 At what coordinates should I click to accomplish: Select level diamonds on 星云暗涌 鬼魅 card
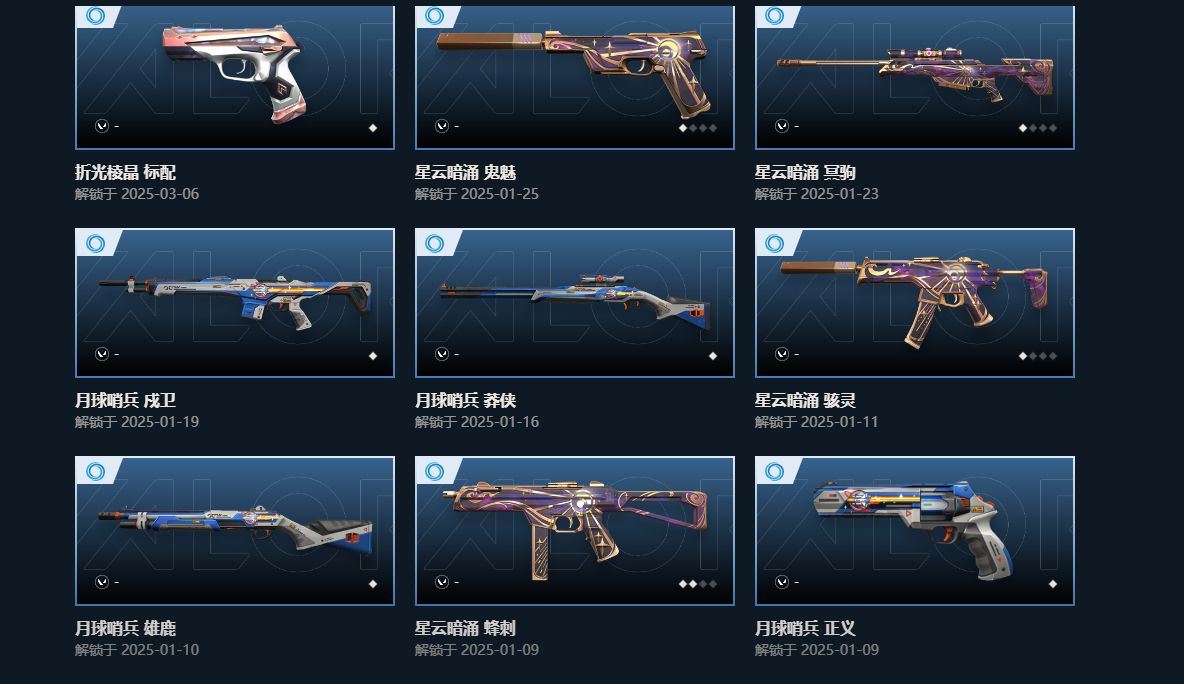point(698,128)
